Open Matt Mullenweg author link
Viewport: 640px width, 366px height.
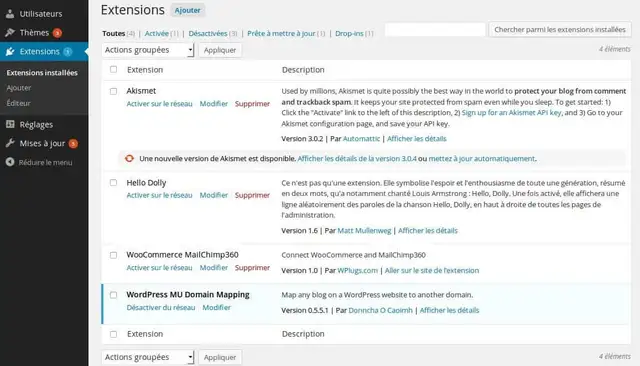pos(364,231)
